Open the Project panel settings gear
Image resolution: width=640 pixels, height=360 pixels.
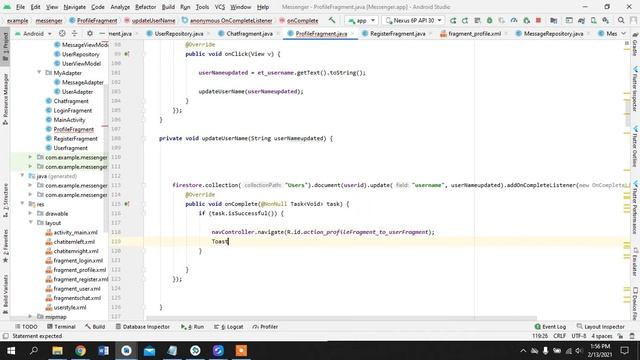pyautogui.click(x=90, y=33)
